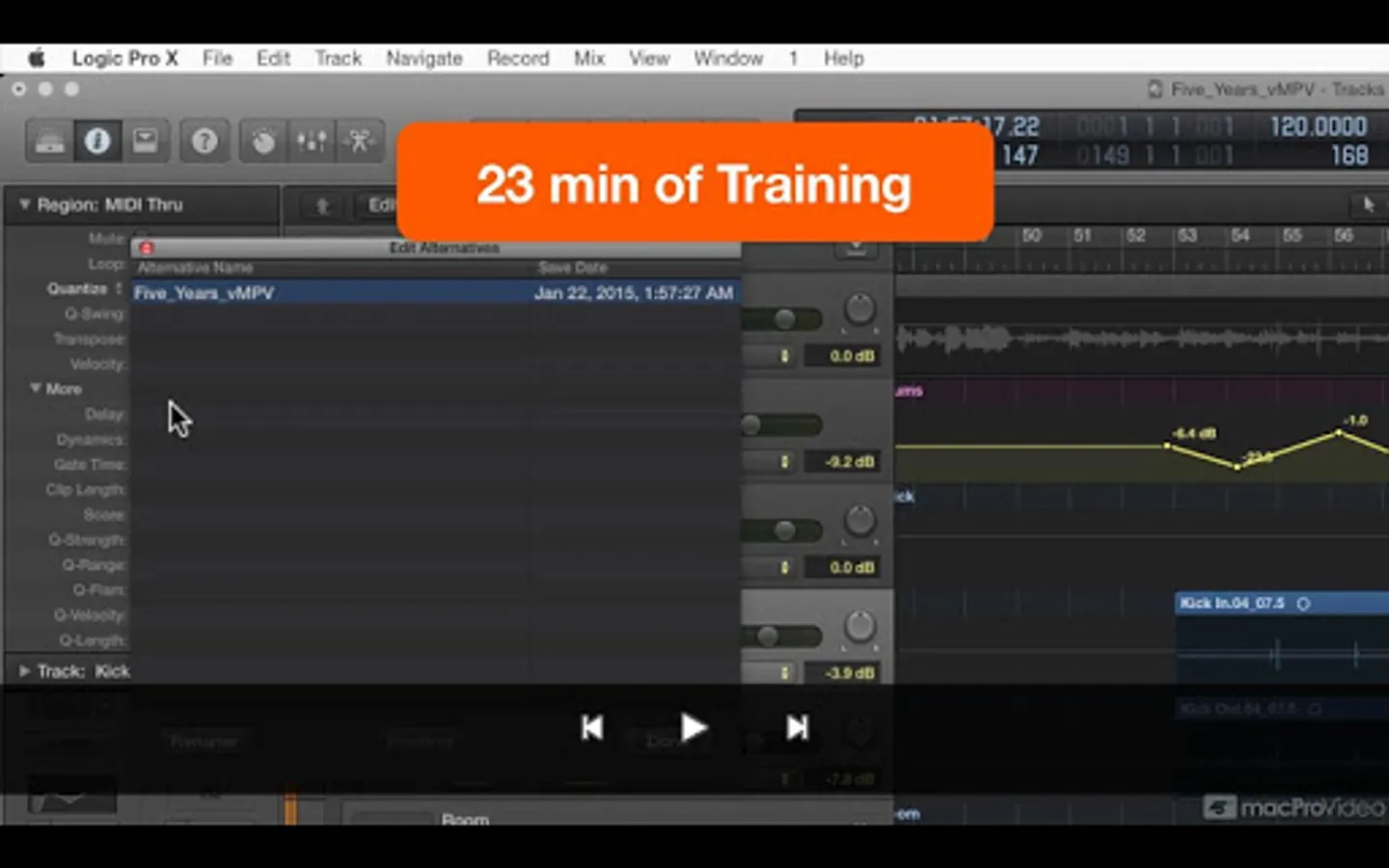Open the Apple menu
Viewport: 1389px width, 868px height.
(37, 59)
